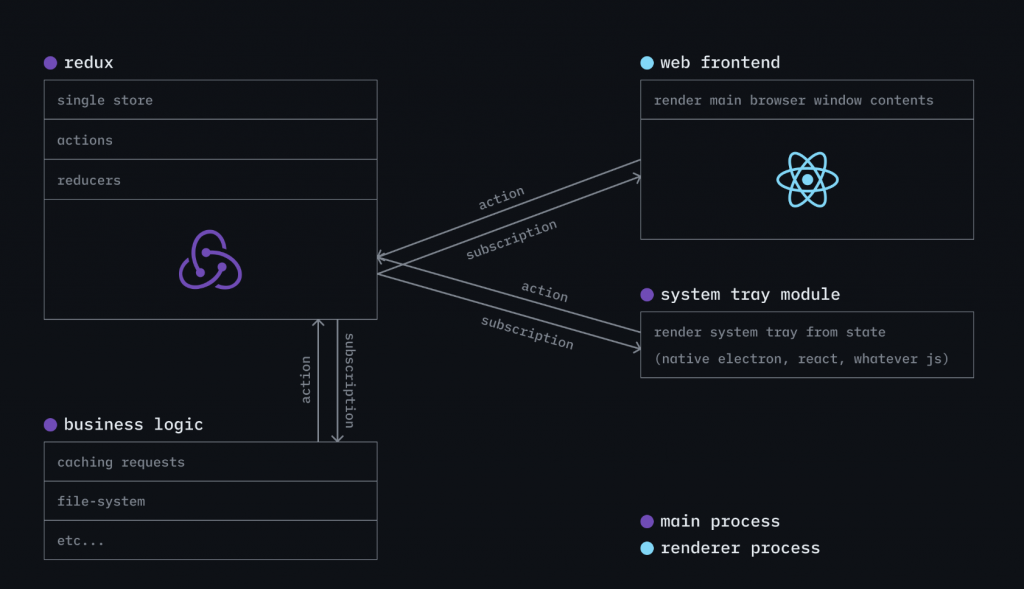
Task: Click the renderer process legend label
Action: click(x=740, y=548)
